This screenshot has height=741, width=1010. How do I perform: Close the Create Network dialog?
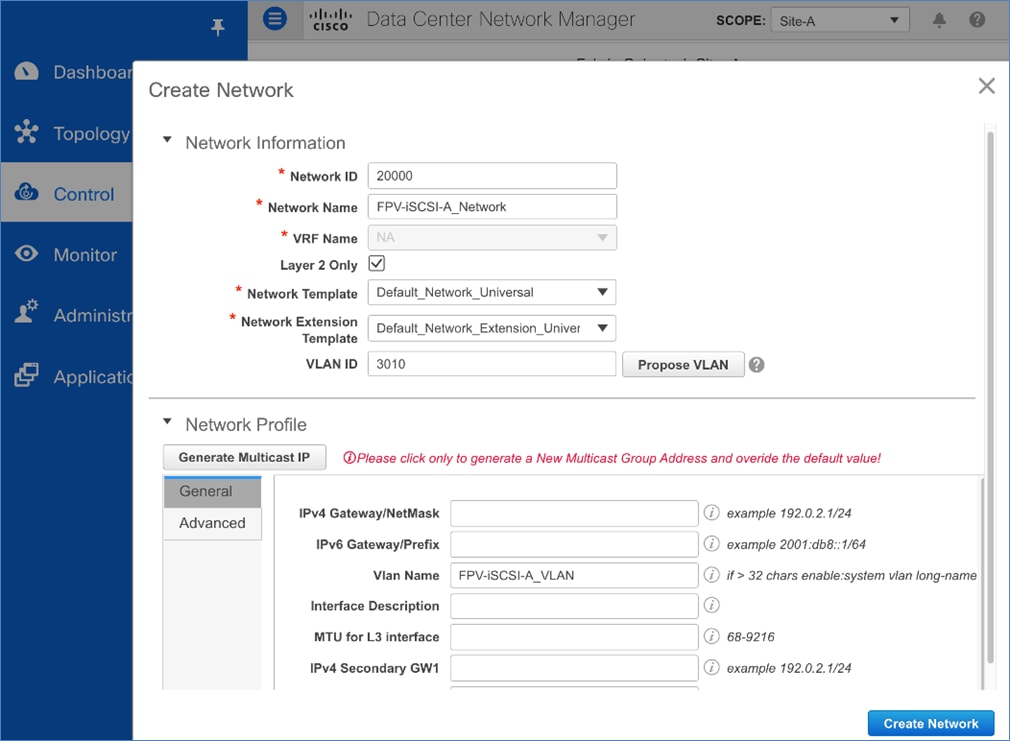[x=986, y=86]
